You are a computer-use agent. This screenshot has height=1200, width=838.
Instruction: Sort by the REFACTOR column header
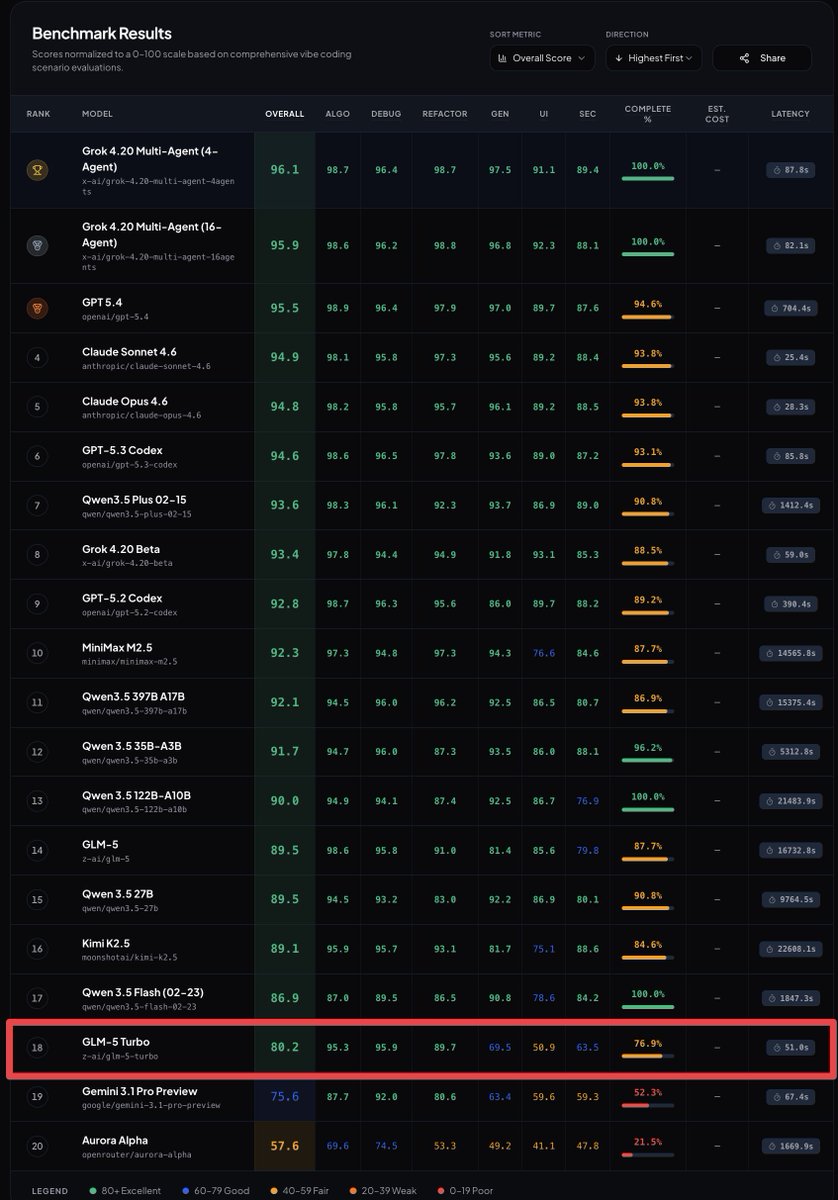(445, 114)
